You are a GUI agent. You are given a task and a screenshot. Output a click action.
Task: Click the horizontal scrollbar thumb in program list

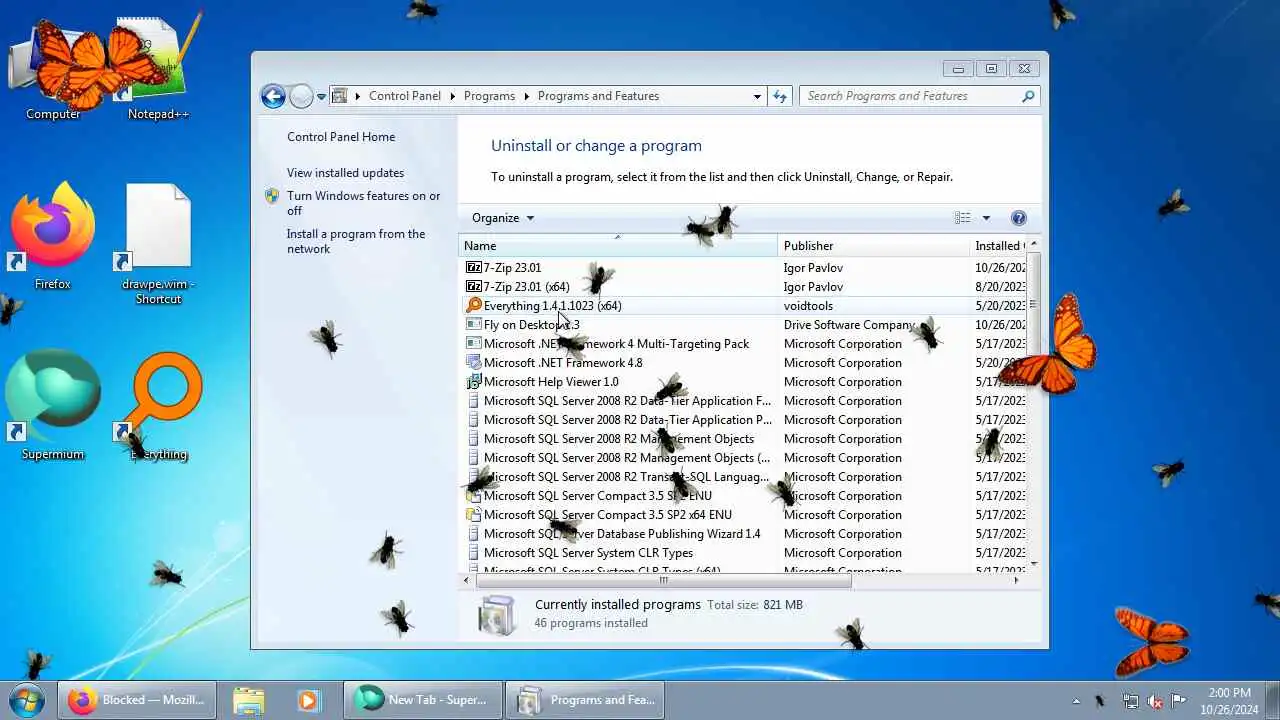[x=663, y=580]
